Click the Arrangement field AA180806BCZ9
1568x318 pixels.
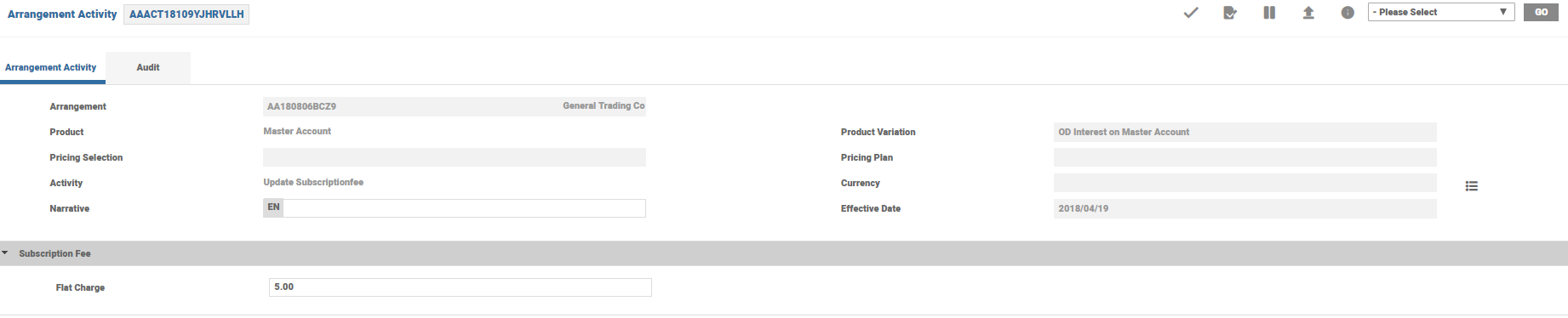[x=455, y=106]
